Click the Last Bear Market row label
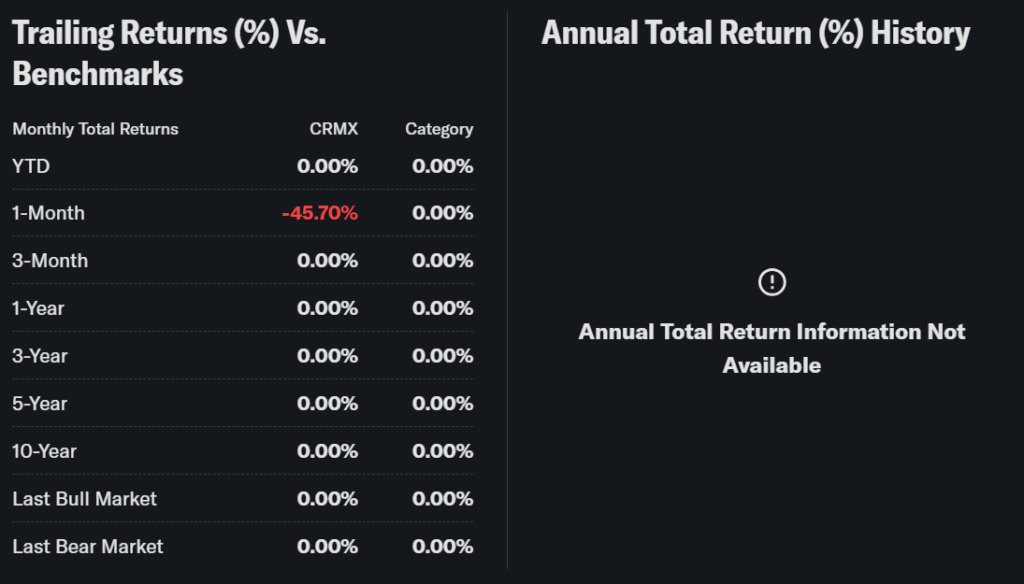1024x584 pixels. (87, 546)
